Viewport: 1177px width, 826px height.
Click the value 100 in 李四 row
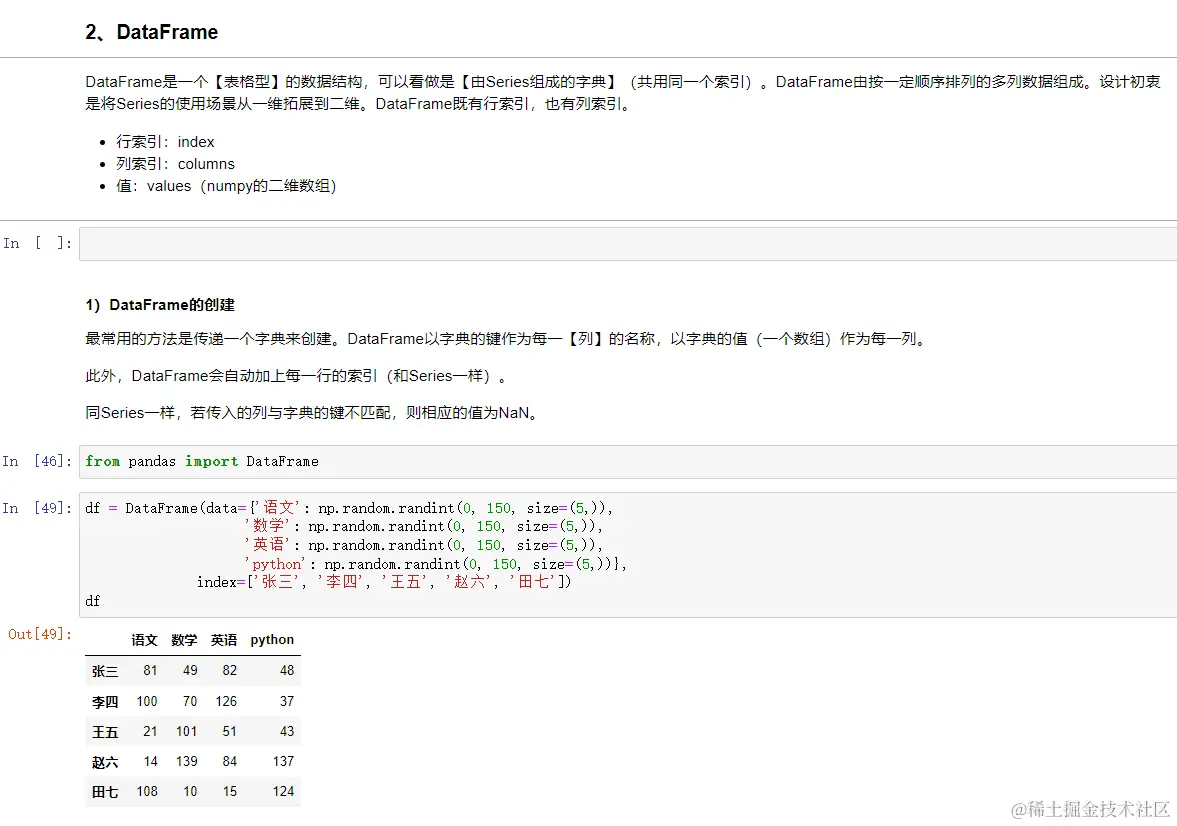[x=147, y=701]
